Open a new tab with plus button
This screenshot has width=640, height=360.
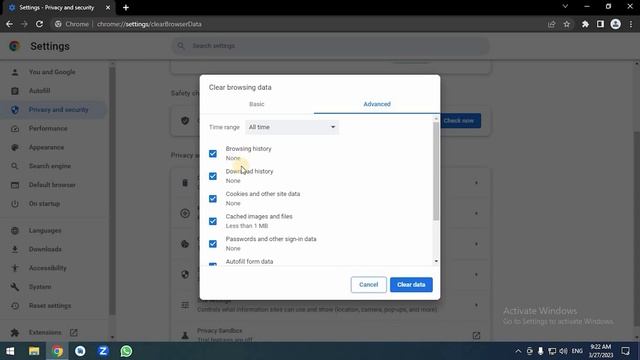(x=126, y=7)
